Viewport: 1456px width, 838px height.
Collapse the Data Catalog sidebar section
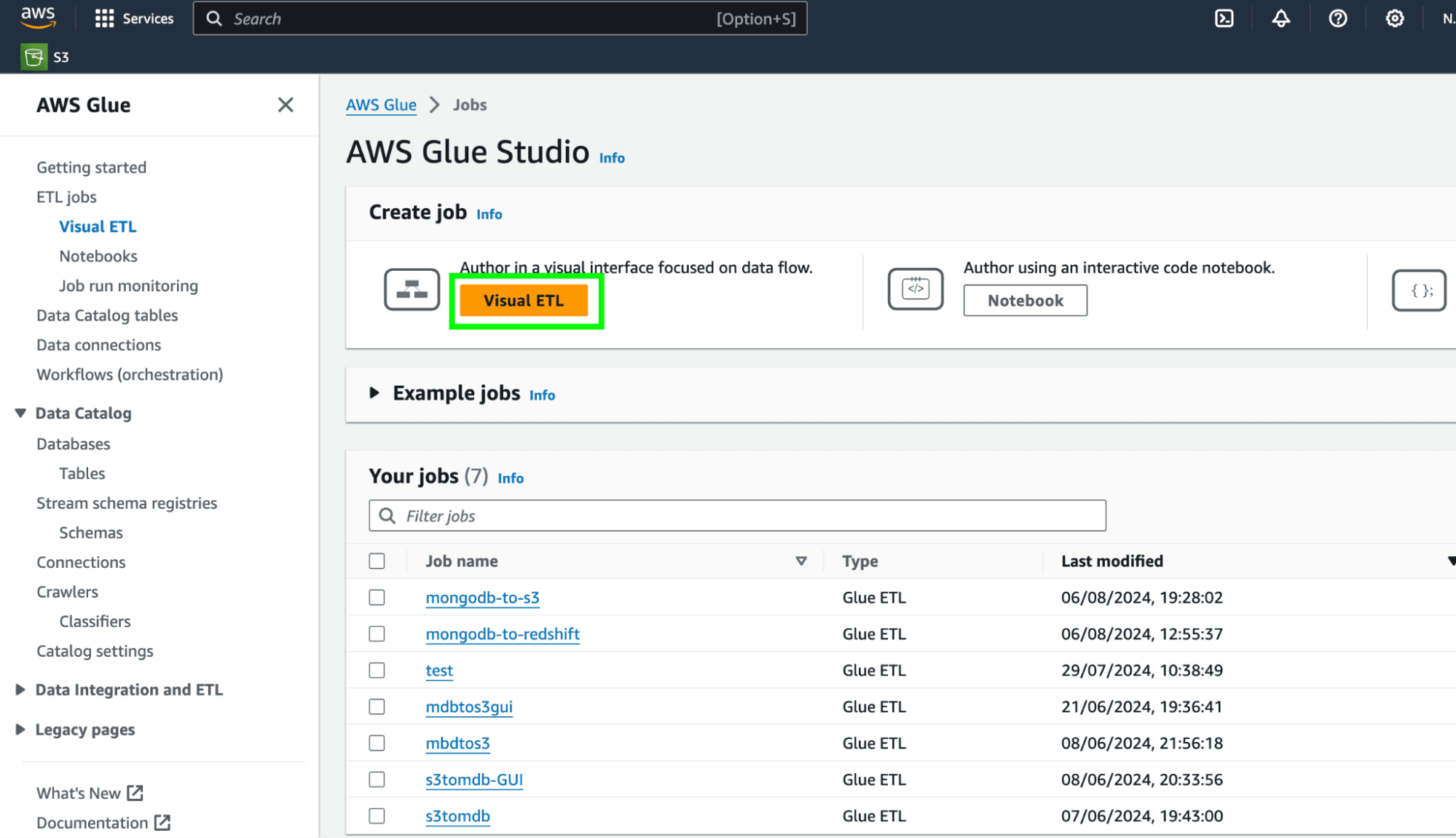20,414
